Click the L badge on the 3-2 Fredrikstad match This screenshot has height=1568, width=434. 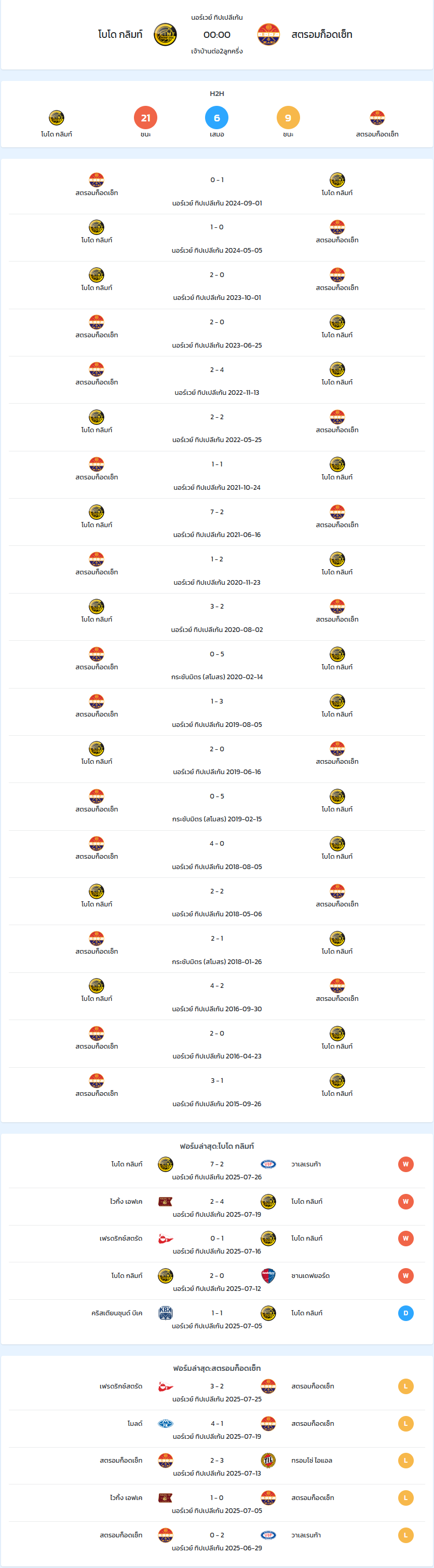pyautogui.click(x=406, y=1386)
